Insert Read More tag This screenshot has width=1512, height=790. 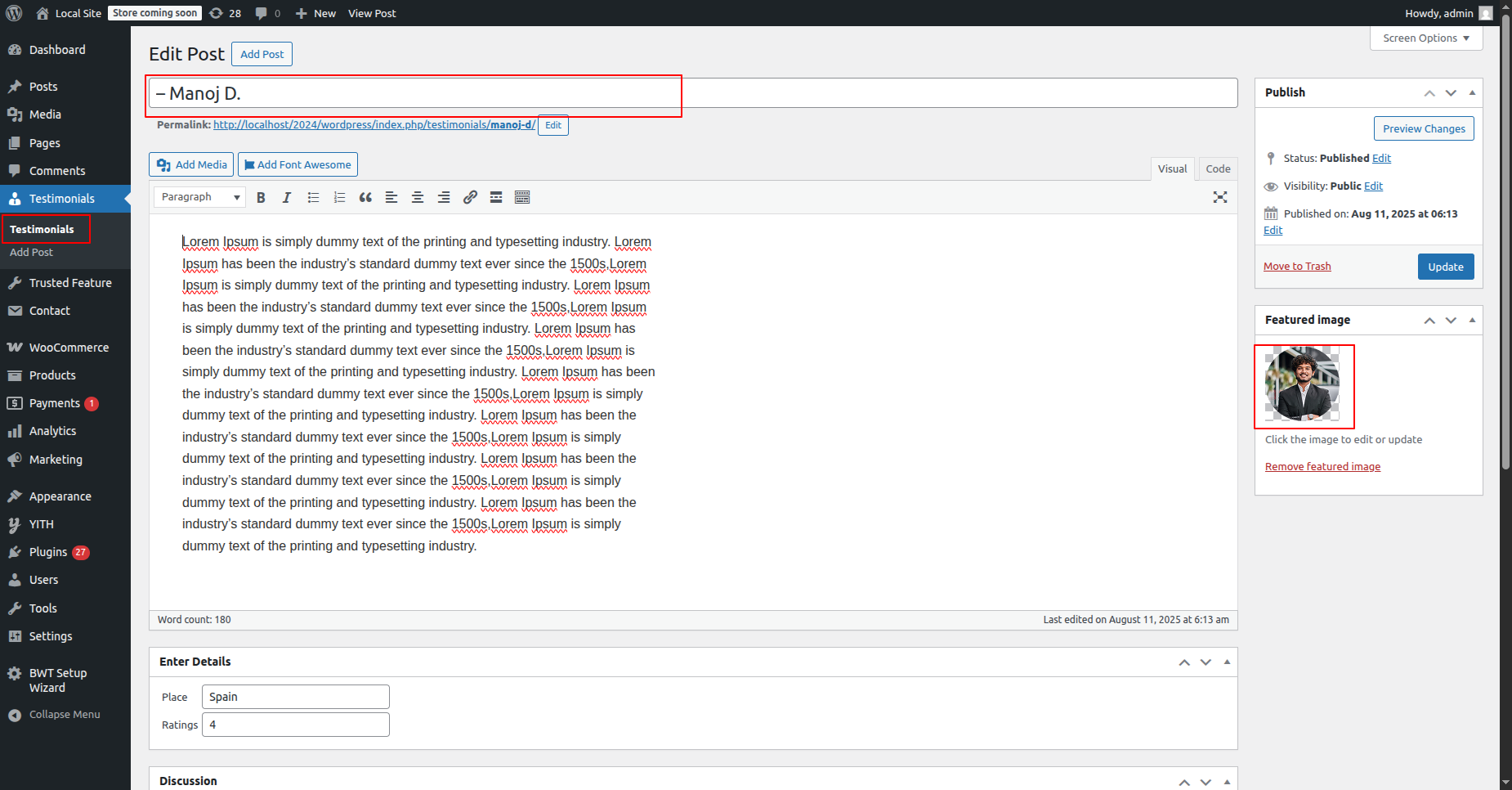coord(496,197)
